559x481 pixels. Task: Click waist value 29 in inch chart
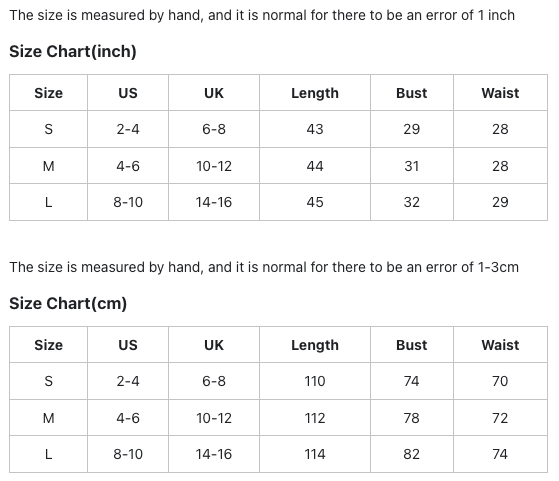pyautogui.click(x=500, y=202)
